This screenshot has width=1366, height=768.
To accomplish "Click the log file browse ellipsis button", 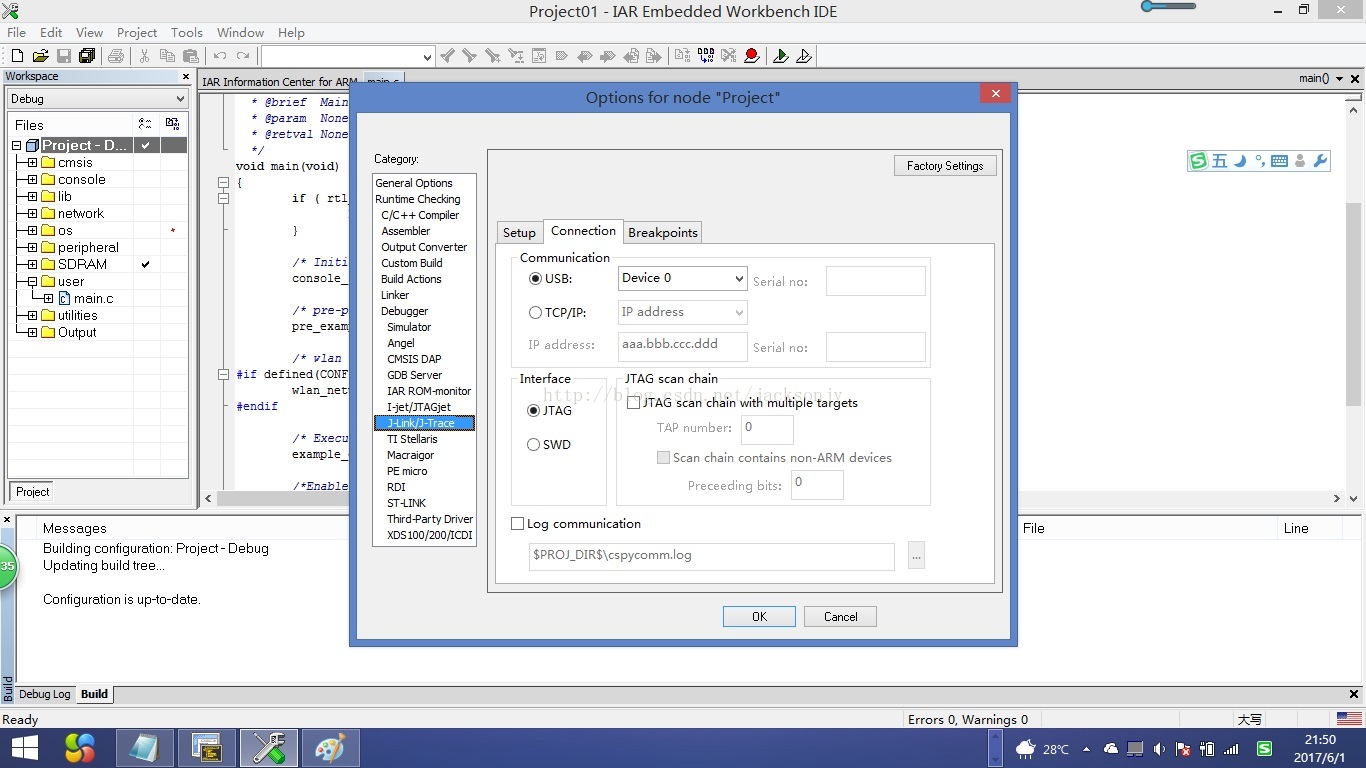I will [x=916, y=555].
